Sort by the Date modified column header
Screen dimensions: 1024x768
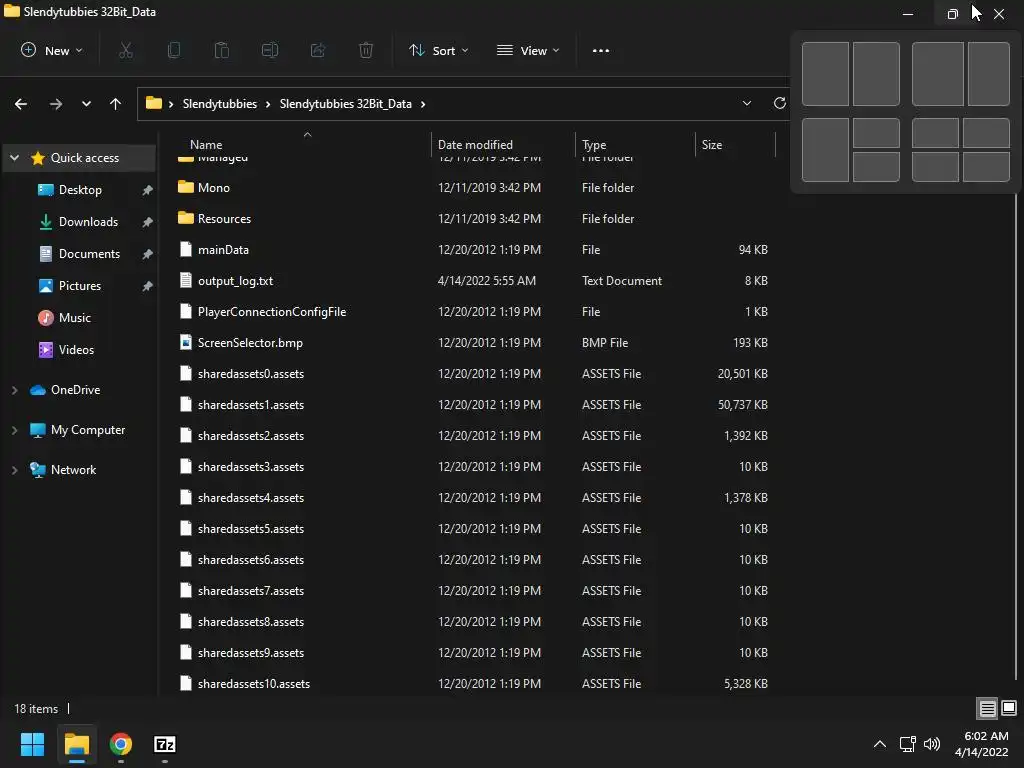pos(475,145)
